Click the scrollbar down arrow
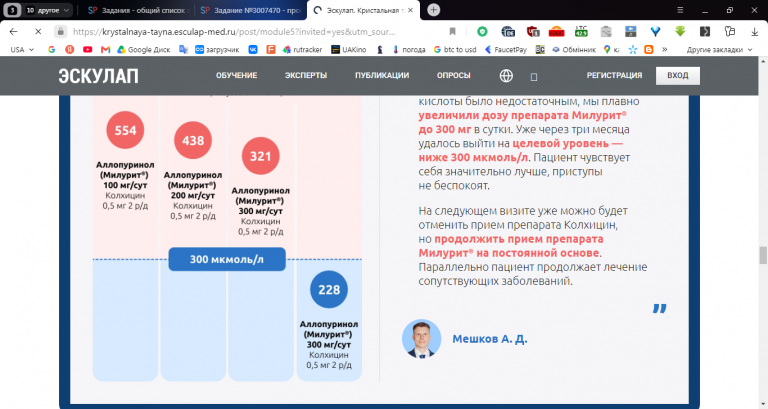The width and height of the screenshot is (768, 409). tap(763, 405)
